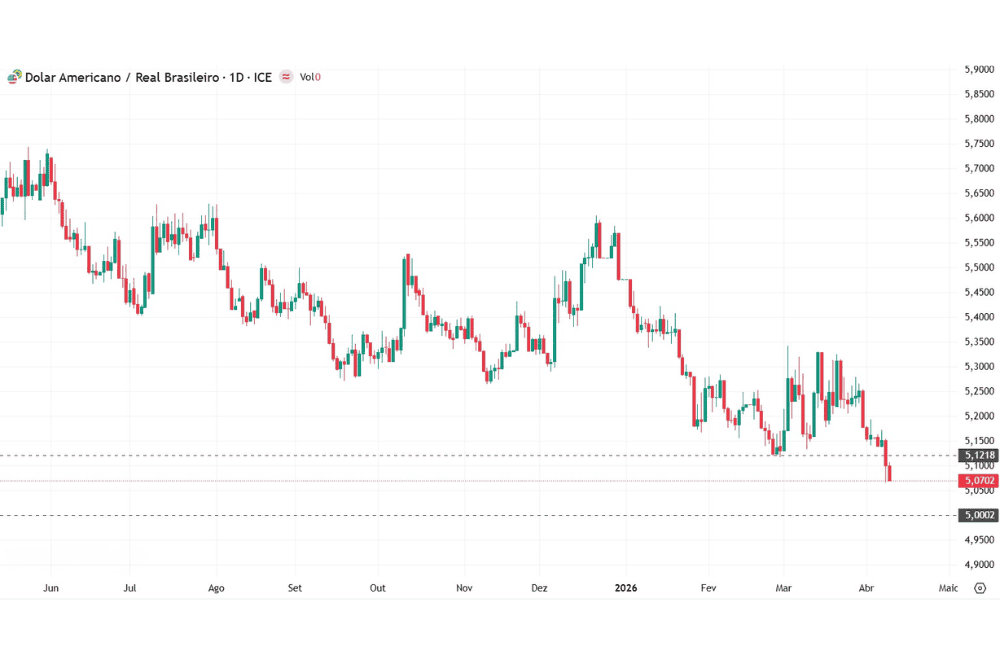This screenshot has height=666, width=1000.
Task: Click the 5,9000 price scale label
Action: tap(979, 70)
